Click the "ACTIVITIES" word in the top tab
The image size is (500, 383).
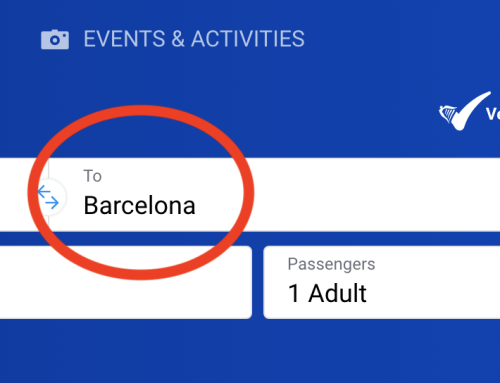point(248,39)
